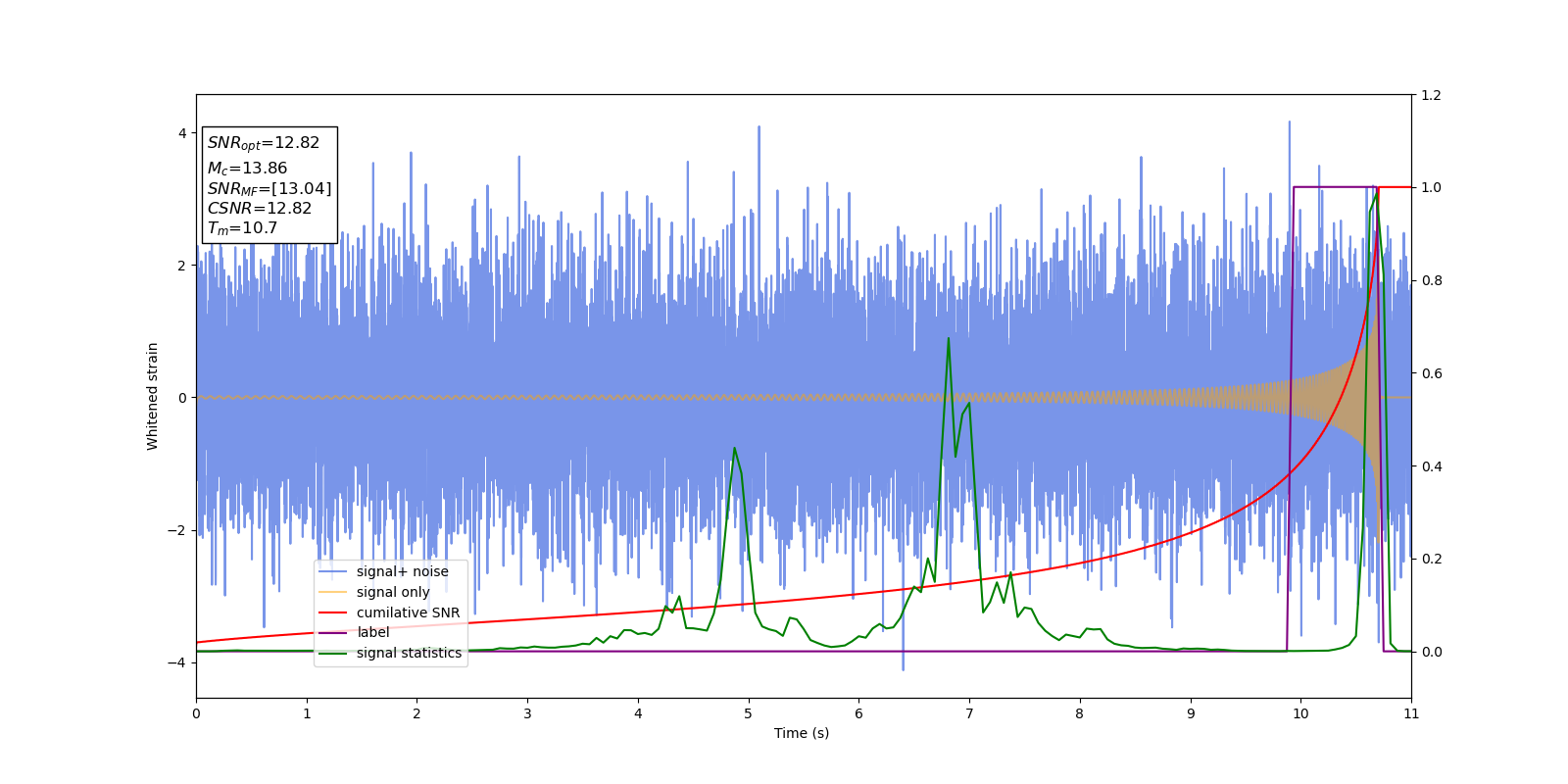
Task: Click the right y-axis tick label 0.6
Action: coord(1431,373)
